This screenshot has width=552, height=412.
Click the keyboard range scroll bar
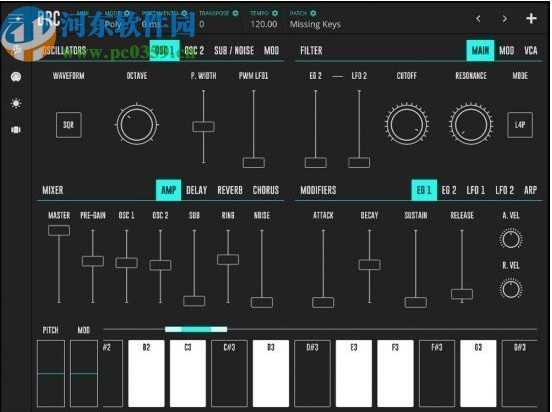[x=196, y=329]
